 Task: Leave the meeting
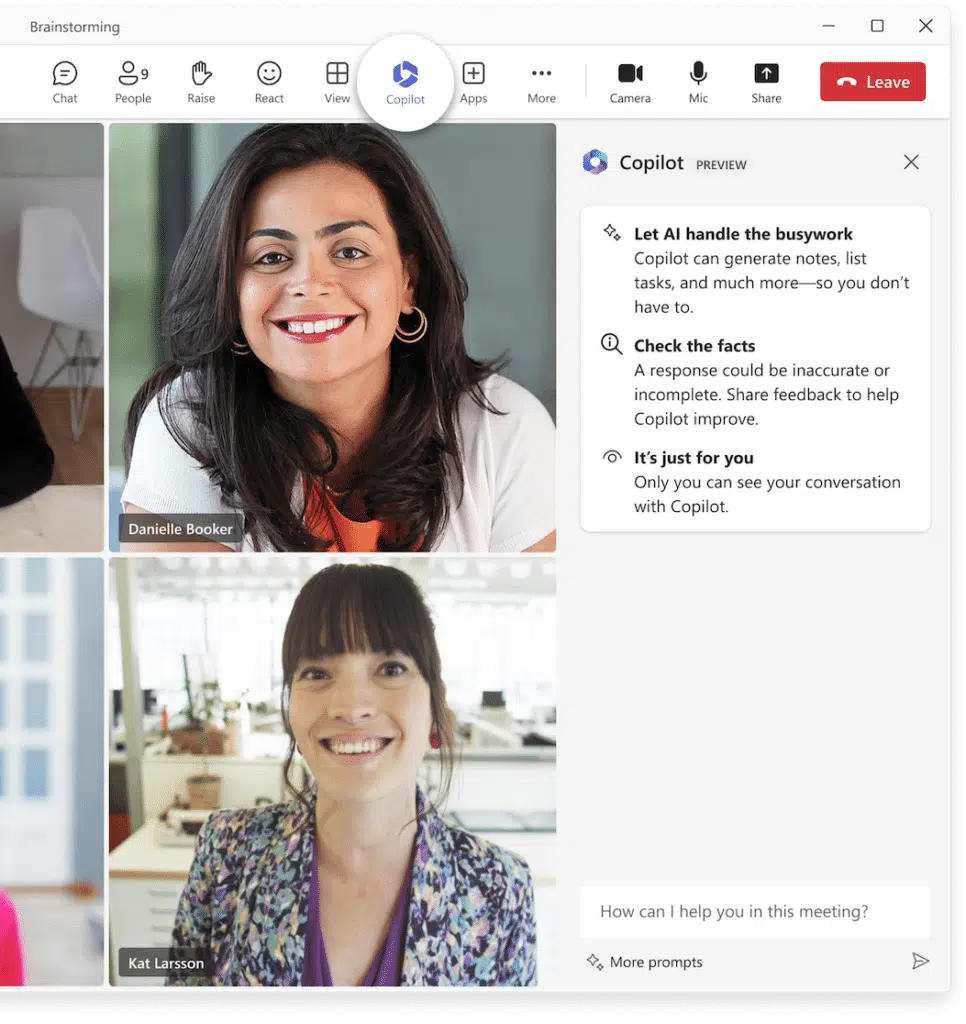coord(873,82)
